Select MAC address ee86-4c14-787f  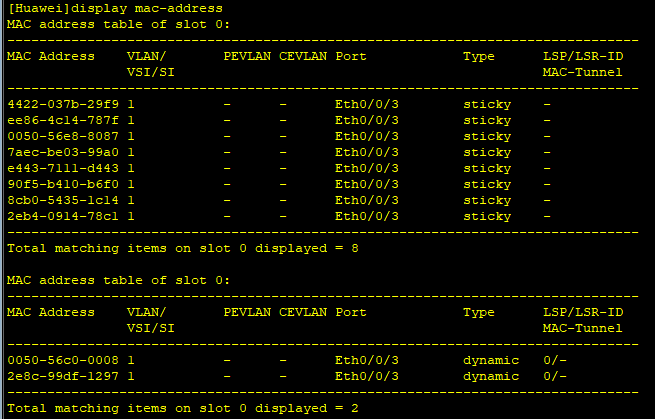(63, 120)
